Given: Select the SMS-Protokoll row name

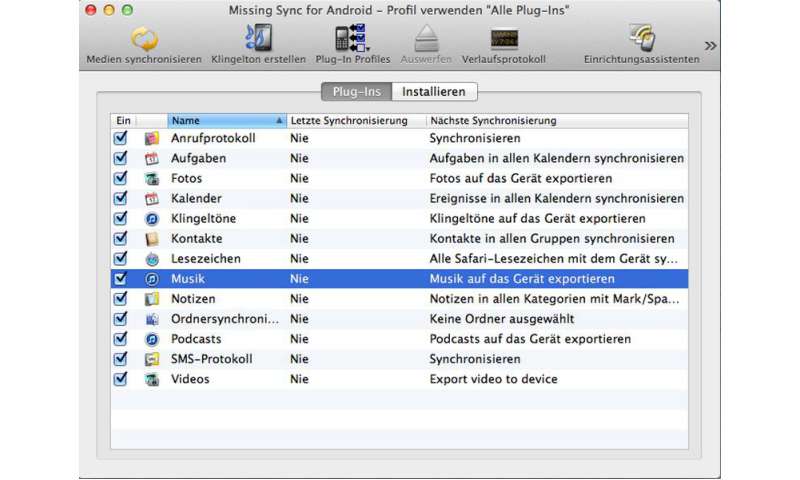Looking at the screenshot, I should coord(212,359).
